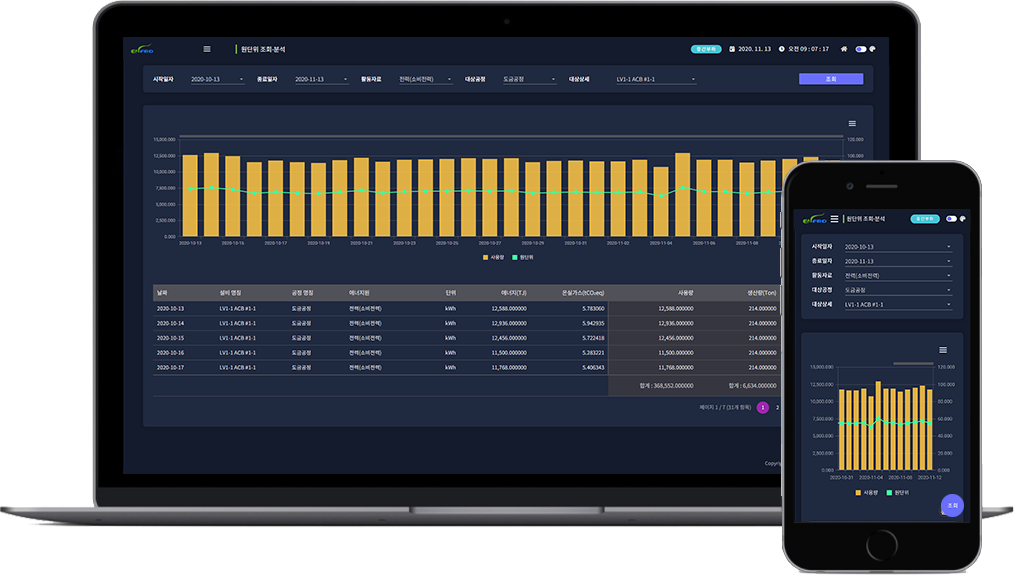1014x575 pixels.
Task: Expand the 활동자료 dropdown on the phone
Action: pyautogui.click(x=898, y=276)
